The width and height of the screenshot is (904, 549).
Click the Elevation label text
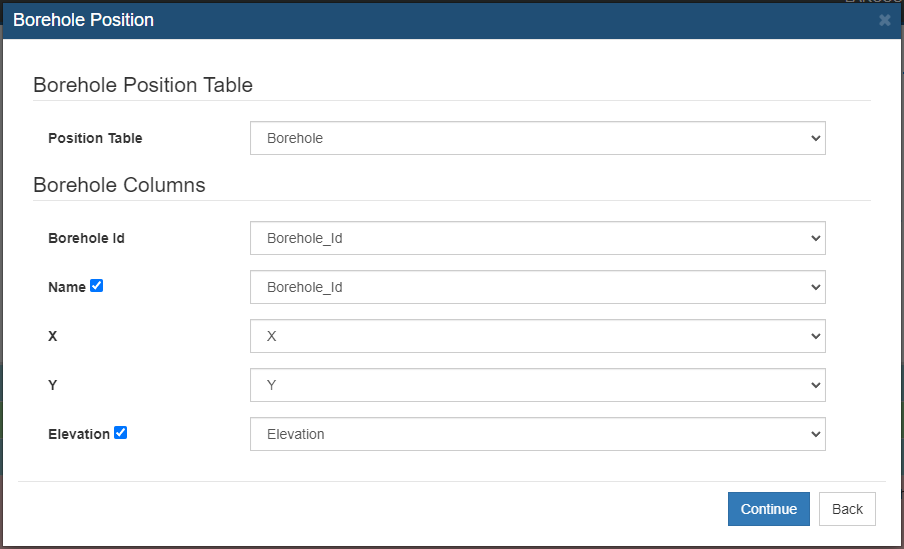tap(79, 434)
